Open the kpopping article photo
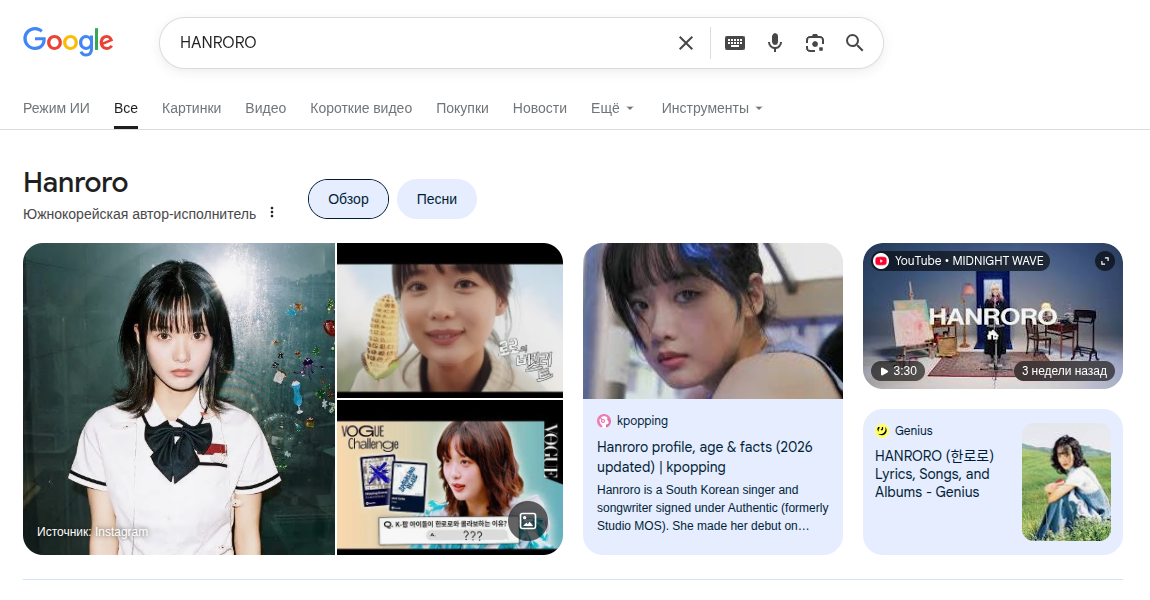The width and height of the screenshot is (1150, 600). click(x=713, y=321)
